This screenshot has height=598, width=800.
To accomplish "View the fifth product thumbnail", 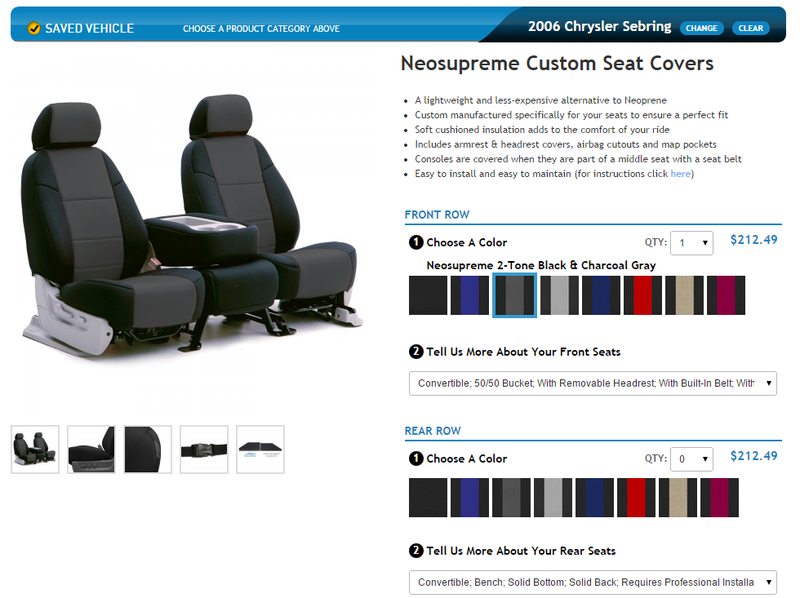I will pyautogui.click(x=260, y=450).
